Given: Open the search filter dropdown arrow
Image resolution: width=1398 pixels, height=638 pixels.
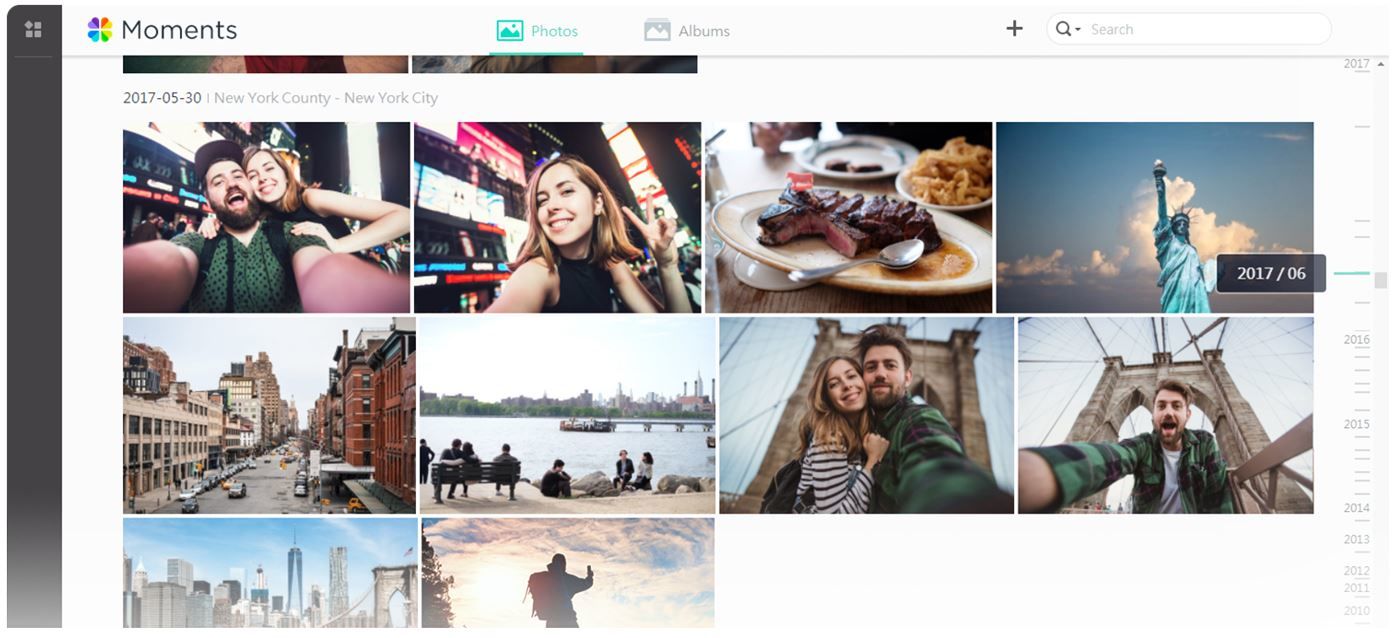Looking at the screenshot, I should (1077, 30).
